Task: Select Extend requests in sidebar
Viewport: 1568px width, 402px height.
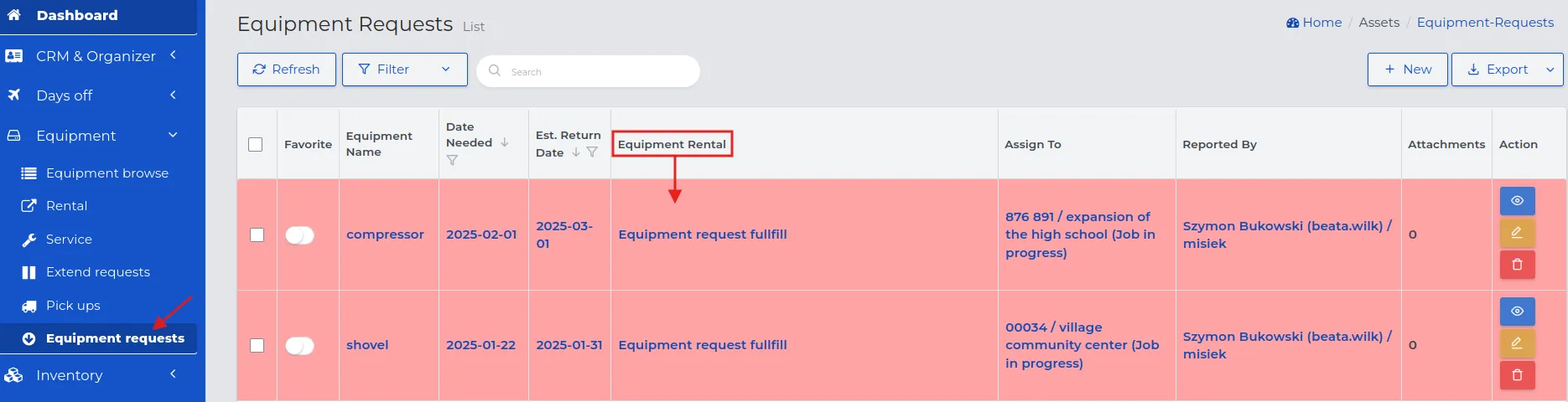Action: click(98, 272)
